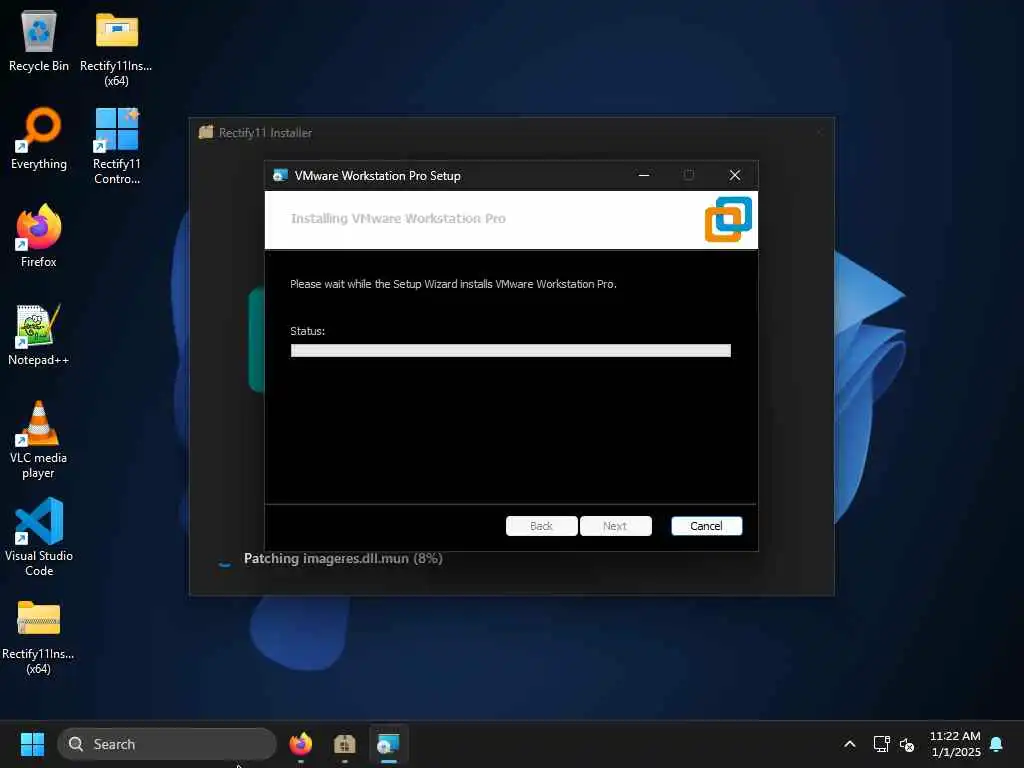1024x768 pixels.
Task: Click the VMware setup title bar icon
Action: [x=280, y=175]
